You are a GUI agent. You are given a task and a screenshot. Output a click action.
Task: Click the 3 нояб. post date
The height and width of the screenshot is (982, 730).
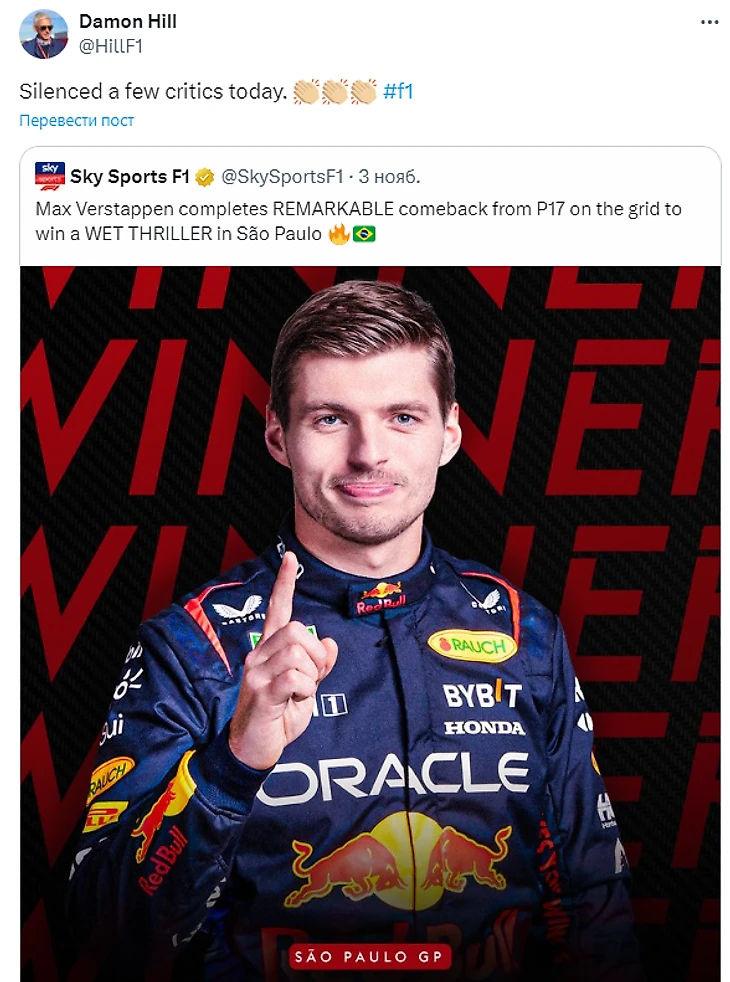[x=389, y=177]
